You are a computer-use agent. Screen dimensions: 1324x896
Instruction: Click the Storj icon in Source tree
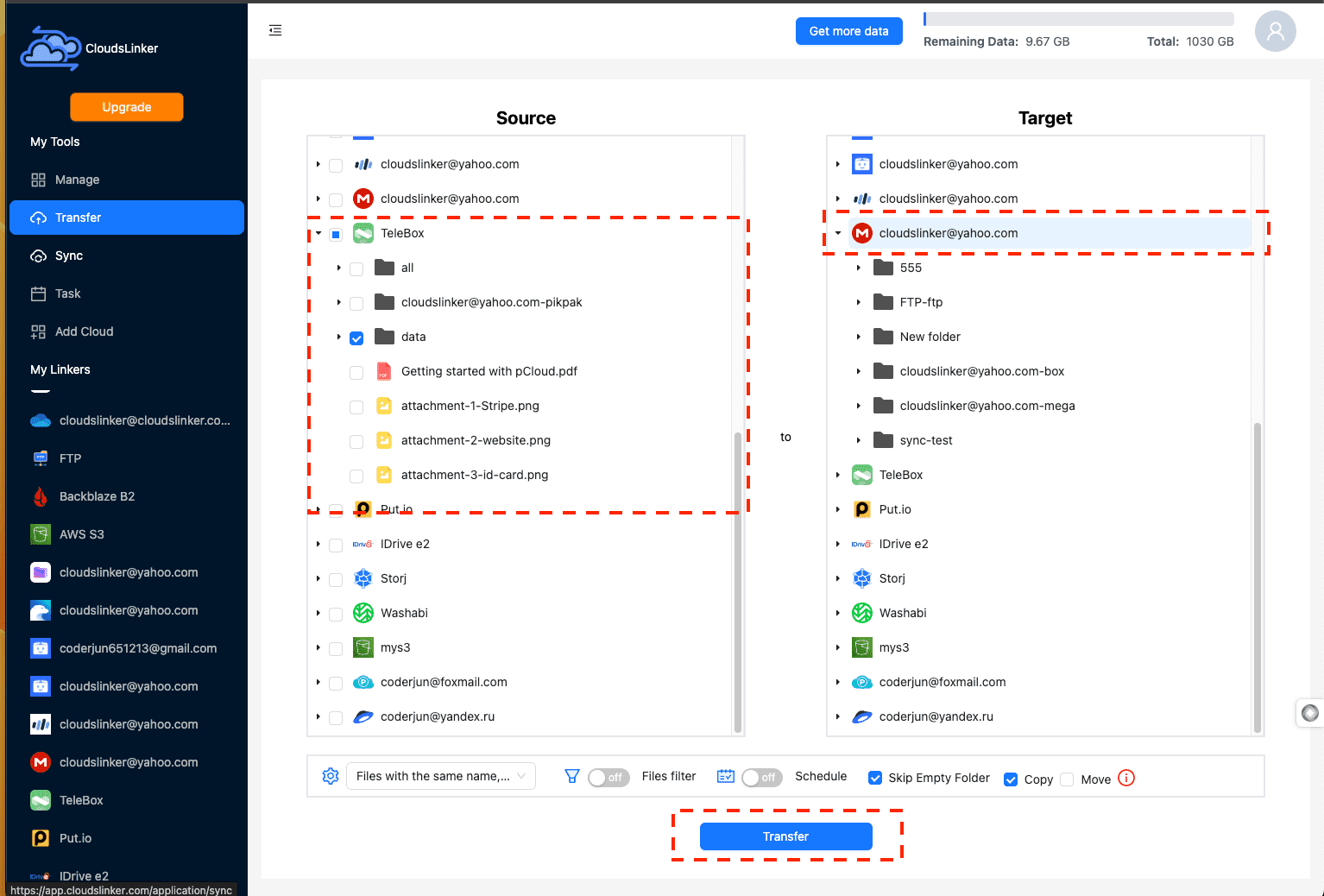[x=363, y=578]
